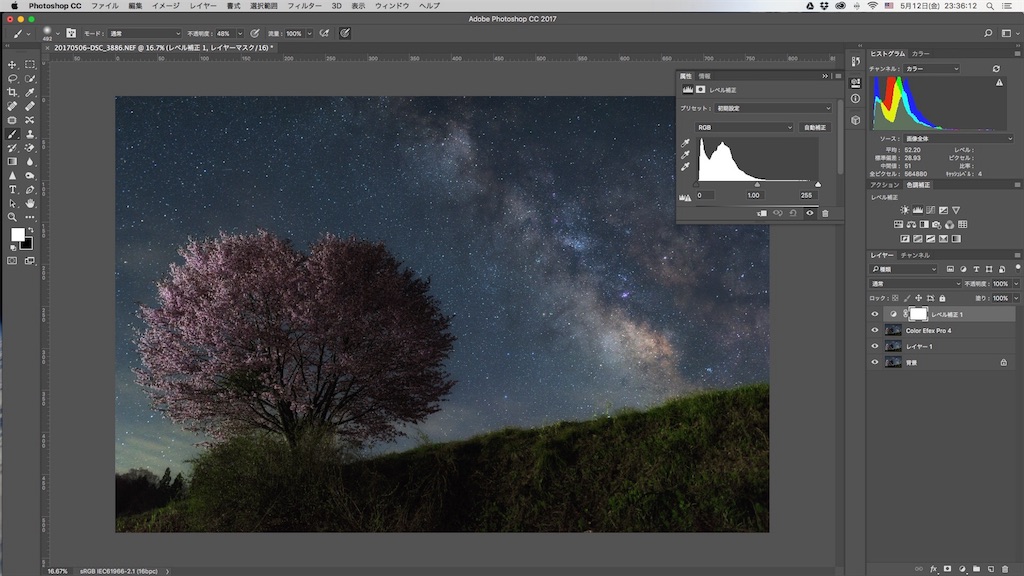The height and width of the screenshot is (576, 1024).
Task: Add layer mask in Layers panel
Action: coord(948,569)
